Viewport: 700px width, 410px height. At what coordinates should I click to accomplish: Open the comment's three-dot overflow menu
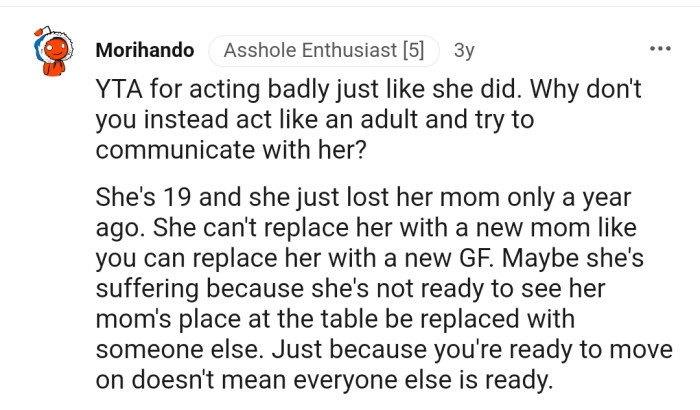pos(660,49)
